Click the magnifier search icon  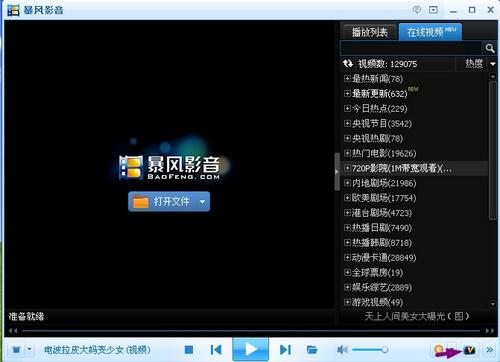click(490, 48)
